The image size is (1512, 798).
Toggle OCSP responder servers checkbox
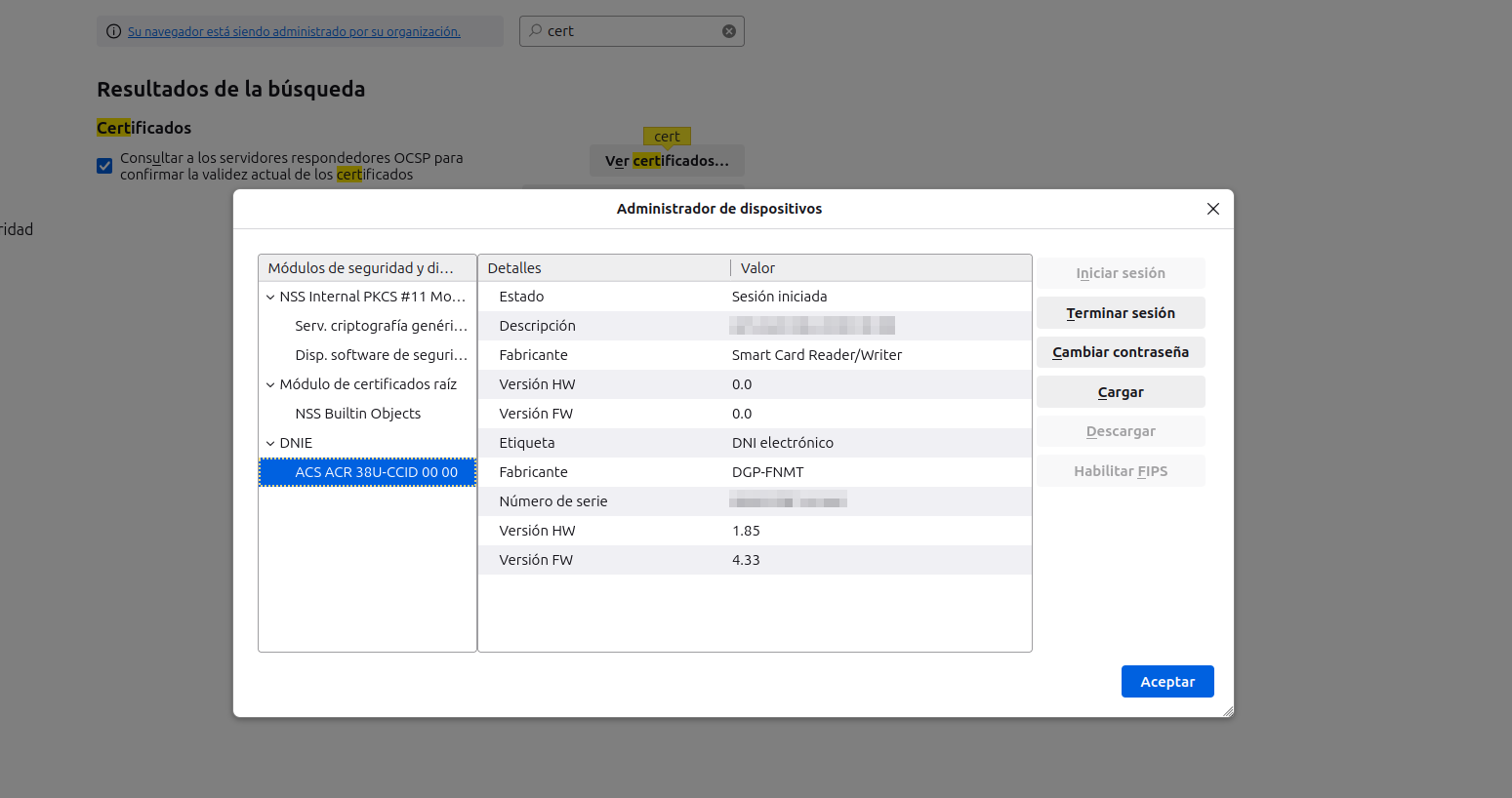tap(104, 166)
